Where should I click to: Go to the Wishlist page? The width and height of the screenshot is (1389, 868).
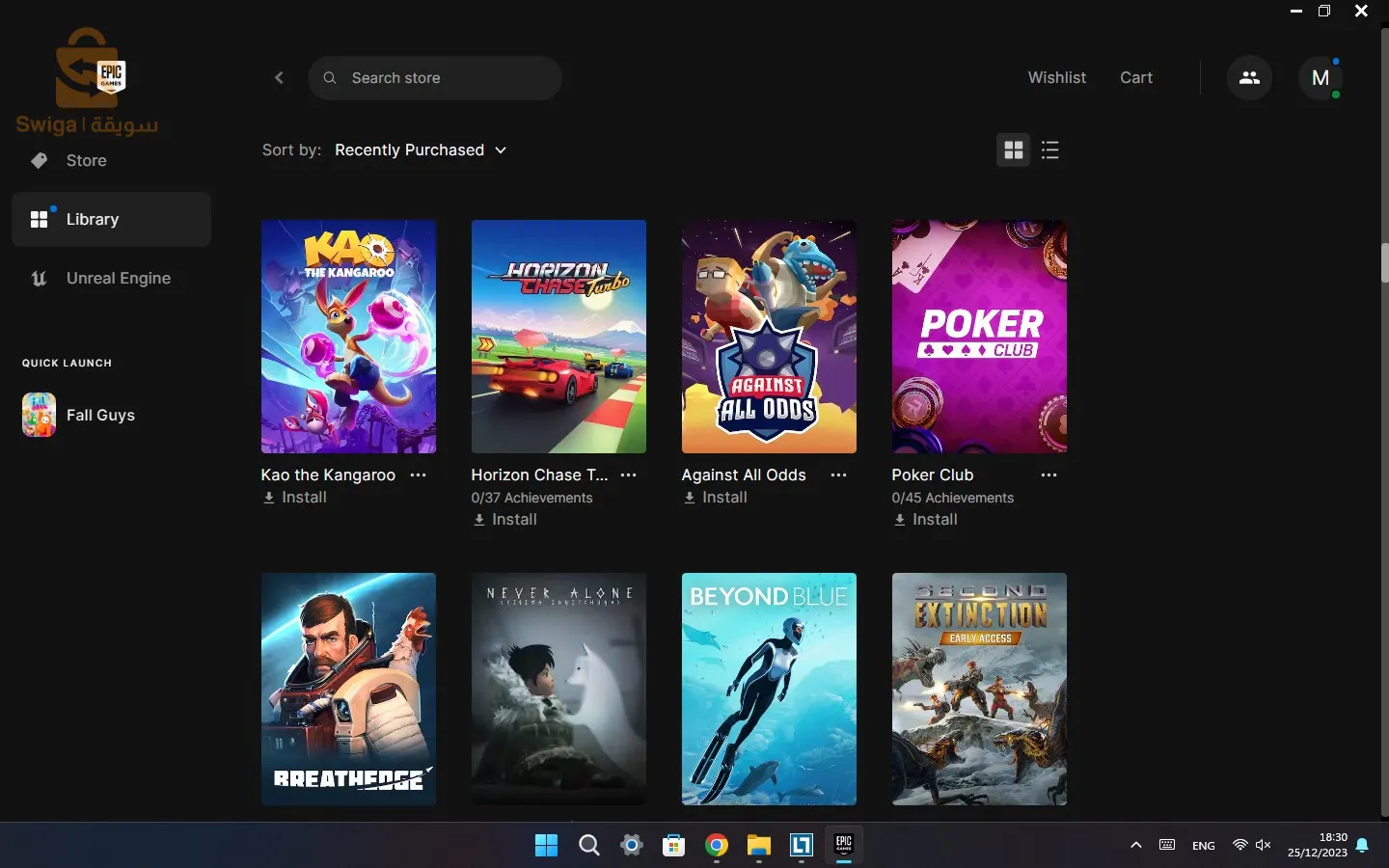tap(1057, 77)
